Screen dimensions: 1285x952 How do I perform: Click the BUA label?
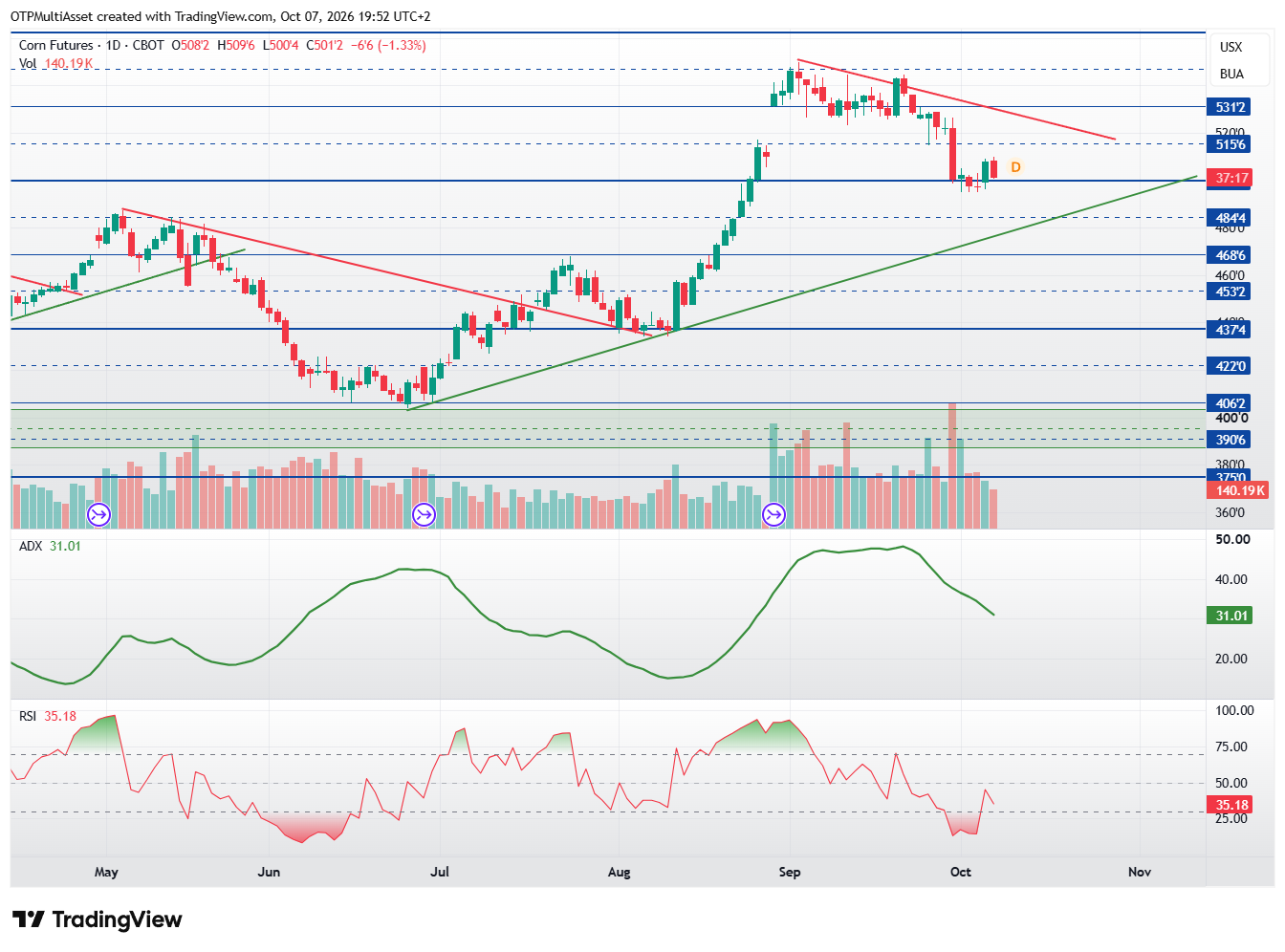[x=1231, y=74]
